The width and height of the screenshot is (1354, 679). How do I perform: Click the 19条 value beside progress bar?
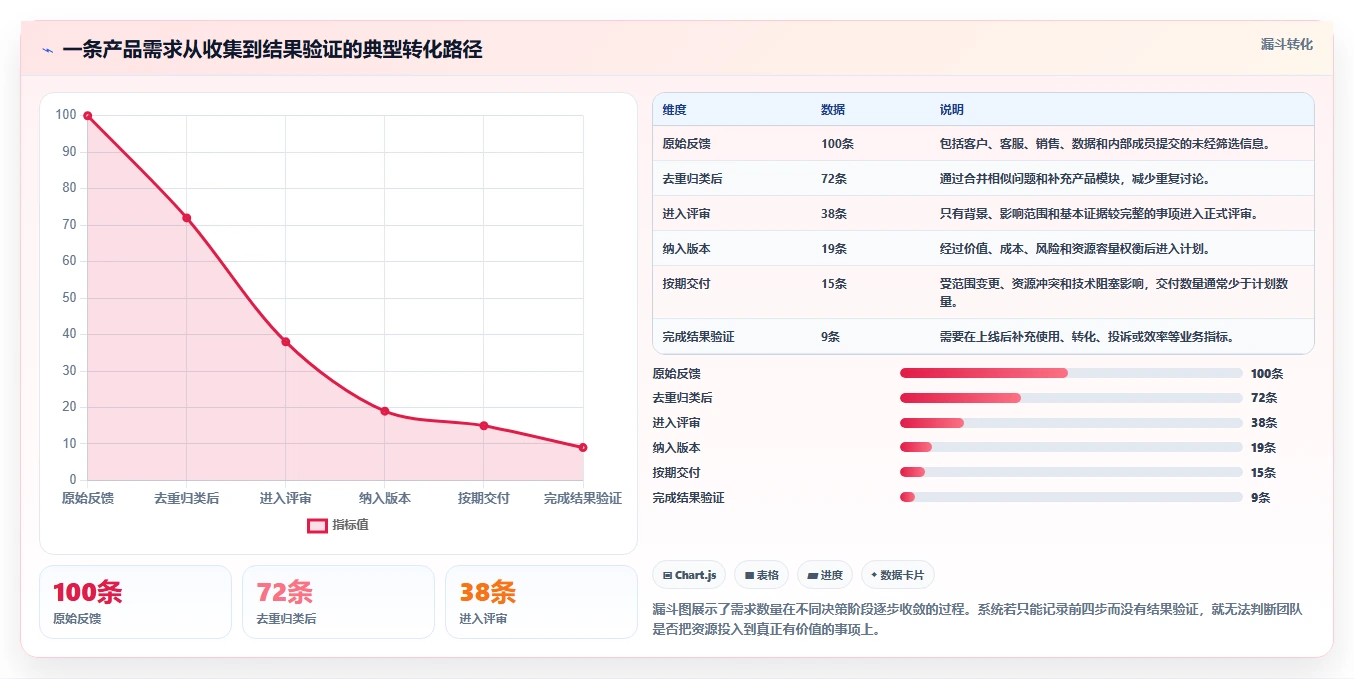point(1263,448)
